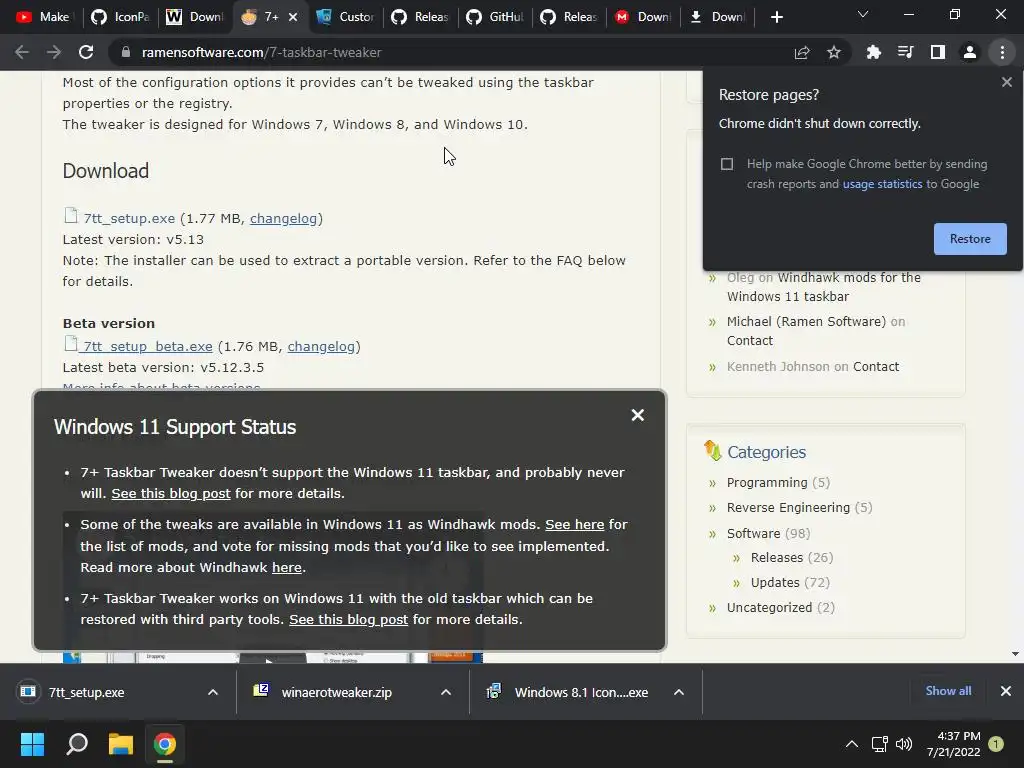Enable sending crash reports checkbox
Screen dimensions: 1024x768
click(727, 164)
